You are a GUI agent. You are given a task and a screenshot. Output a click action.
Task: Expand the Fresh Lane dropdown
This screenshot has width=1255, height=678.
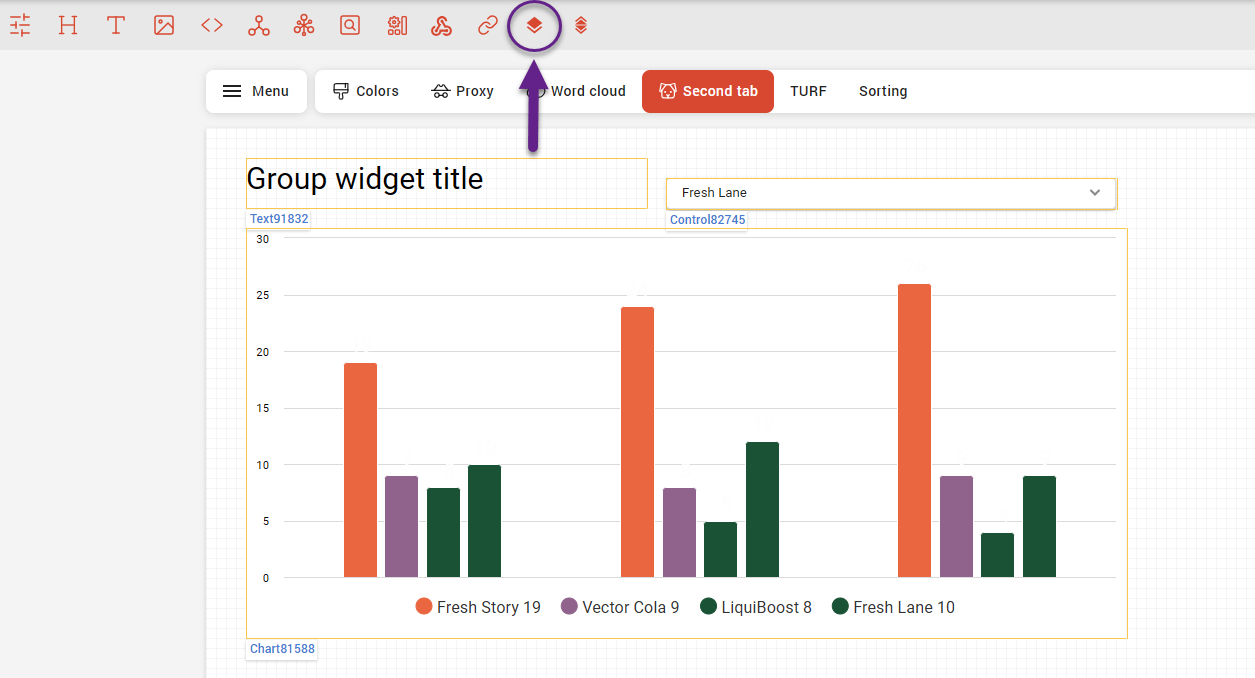(890, 193)
